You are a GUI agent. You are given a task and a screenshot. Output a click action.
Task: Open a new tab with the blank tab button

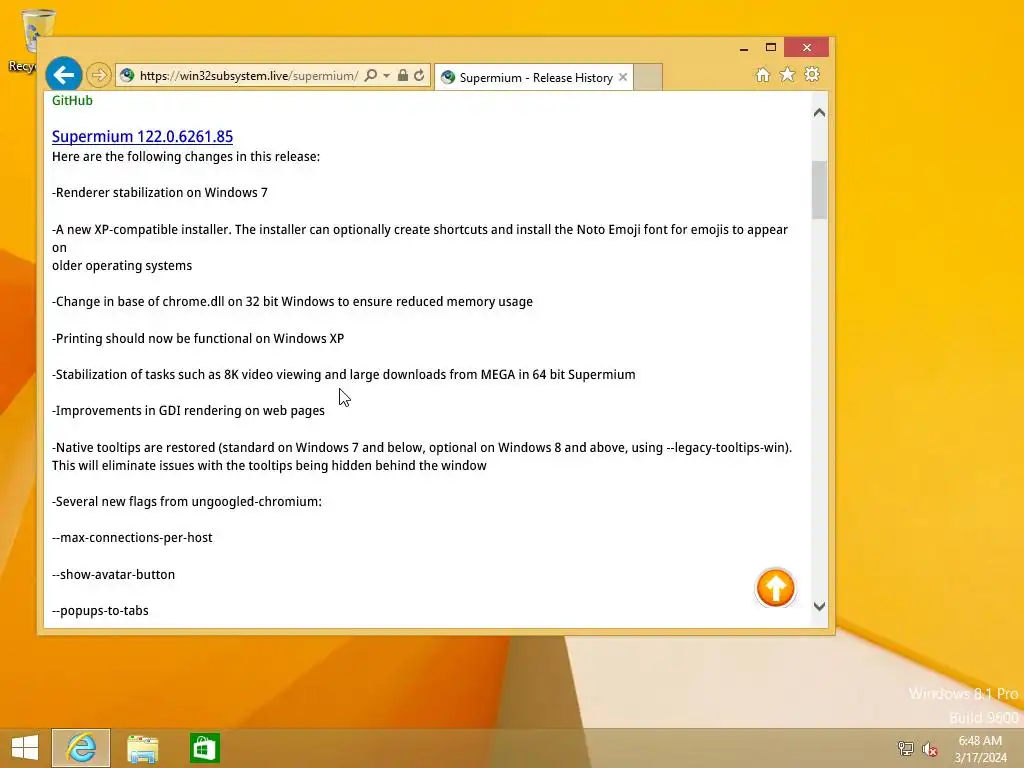[x=648, y=77]
